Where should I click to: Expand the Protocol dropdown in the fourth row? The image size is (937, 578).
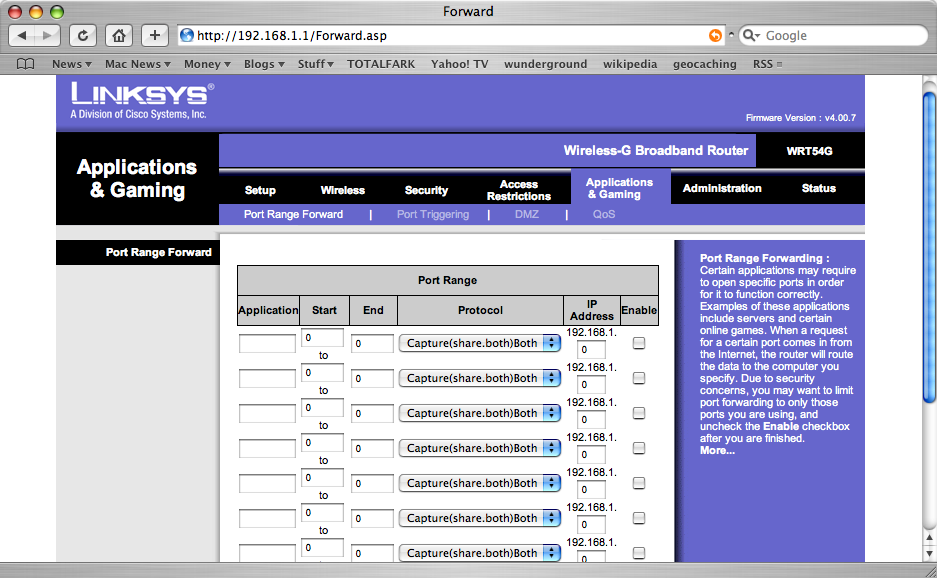click(479, 448)
